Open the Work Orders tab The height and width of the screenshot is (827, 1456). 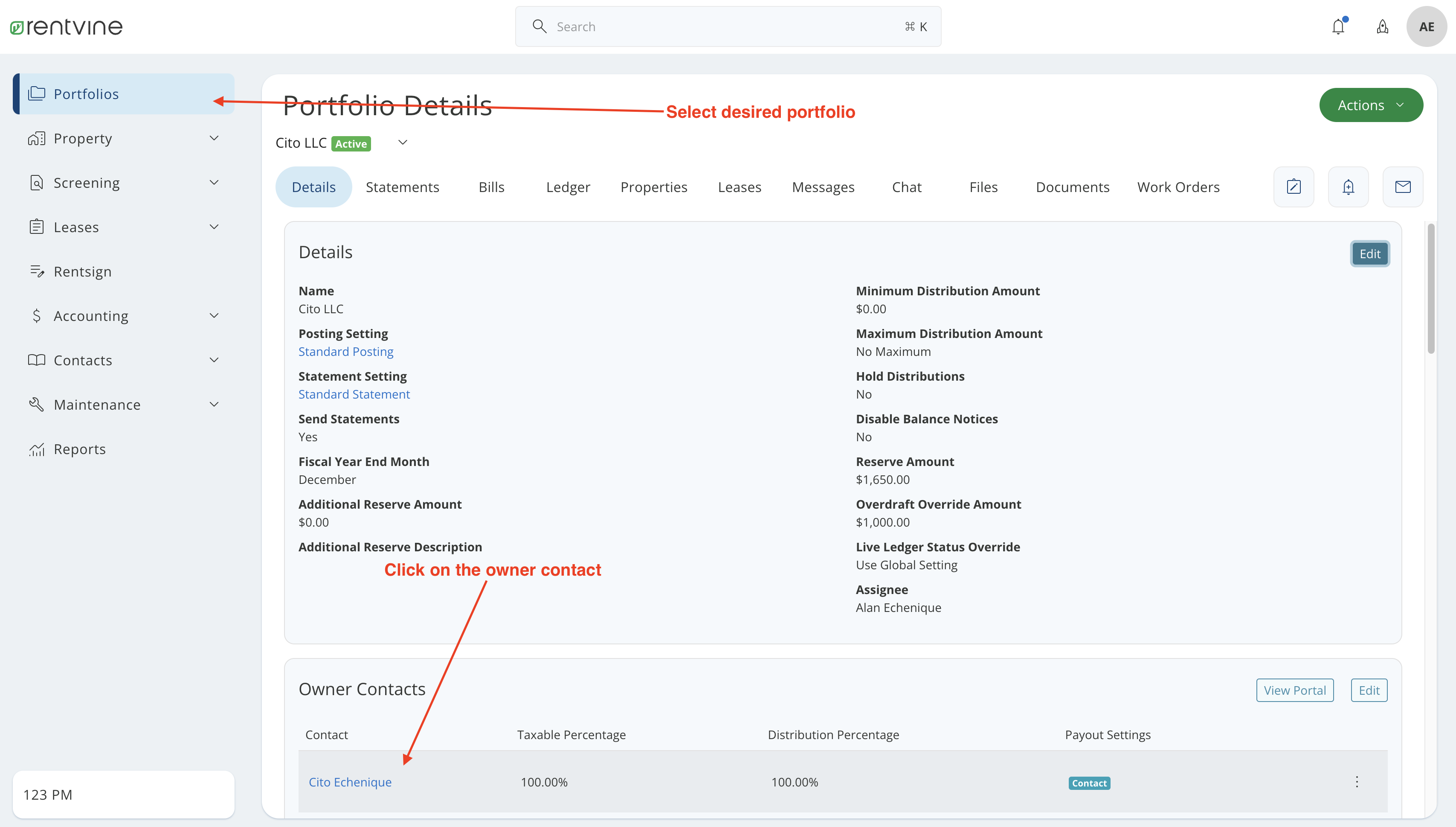point(1178,186)
